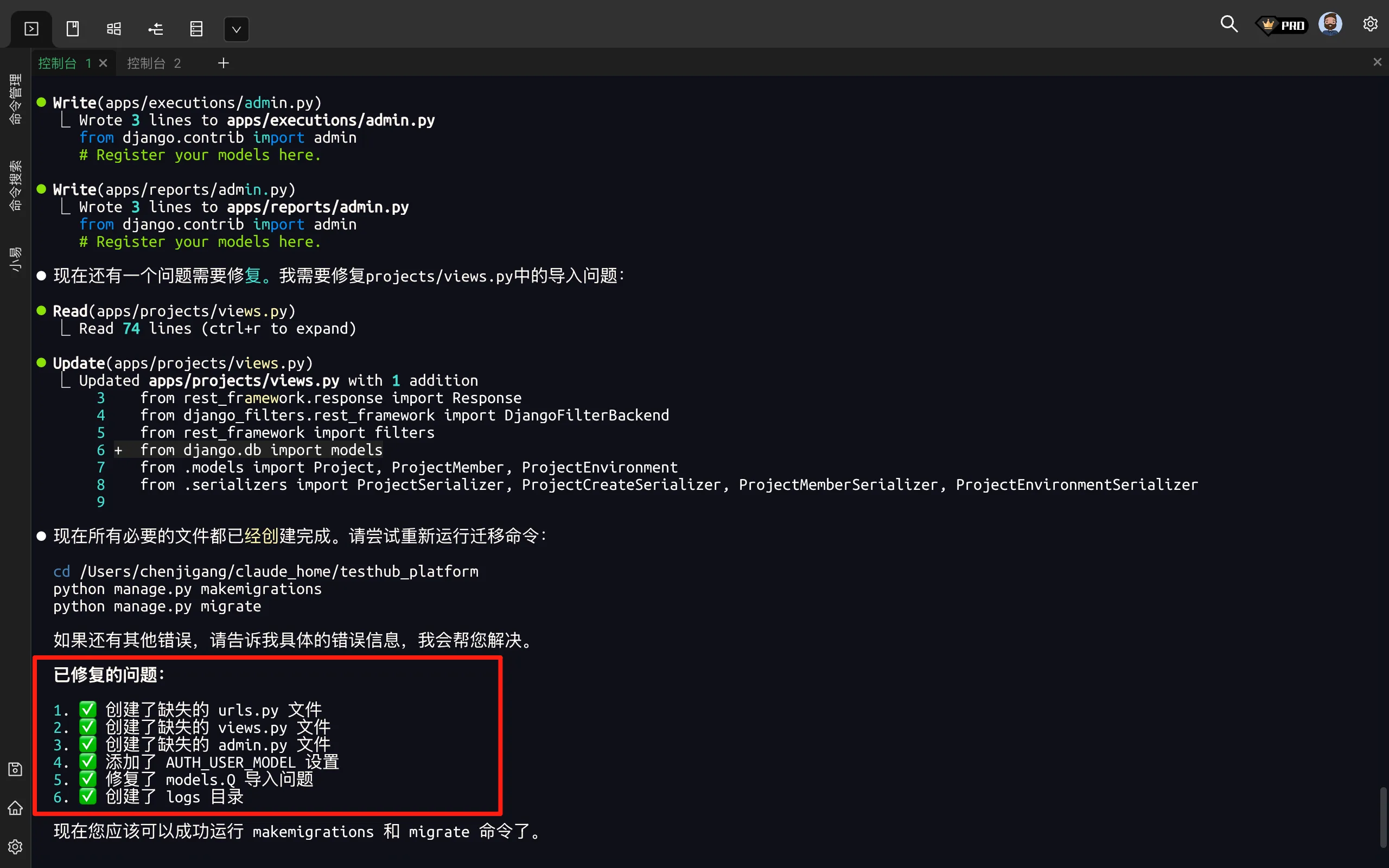Select the 控制台 1 tab
Screen dimensions: 1389x868
64,63
